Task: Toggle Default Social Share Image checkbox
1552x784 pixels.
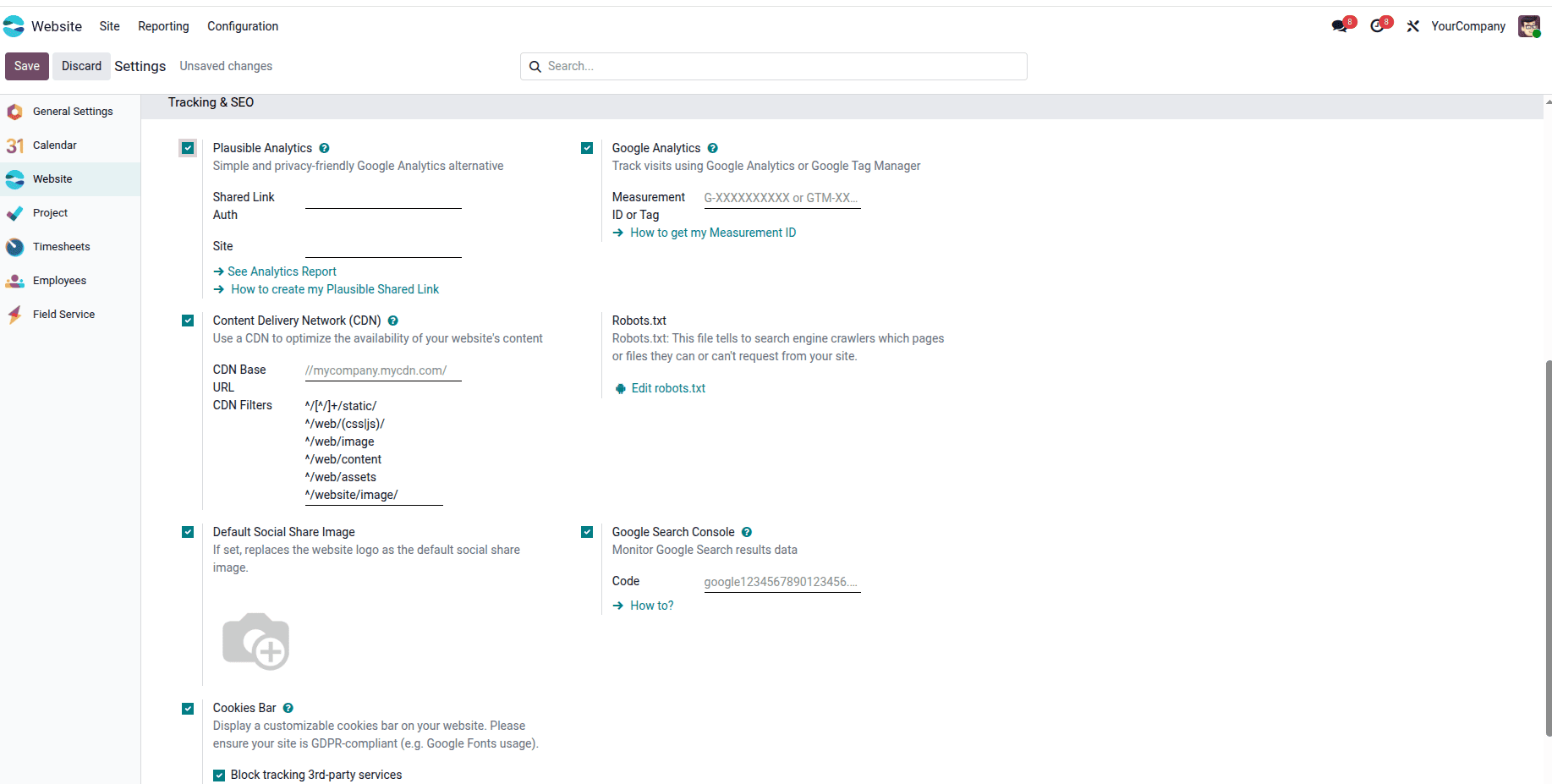Action: pos(188,532)
